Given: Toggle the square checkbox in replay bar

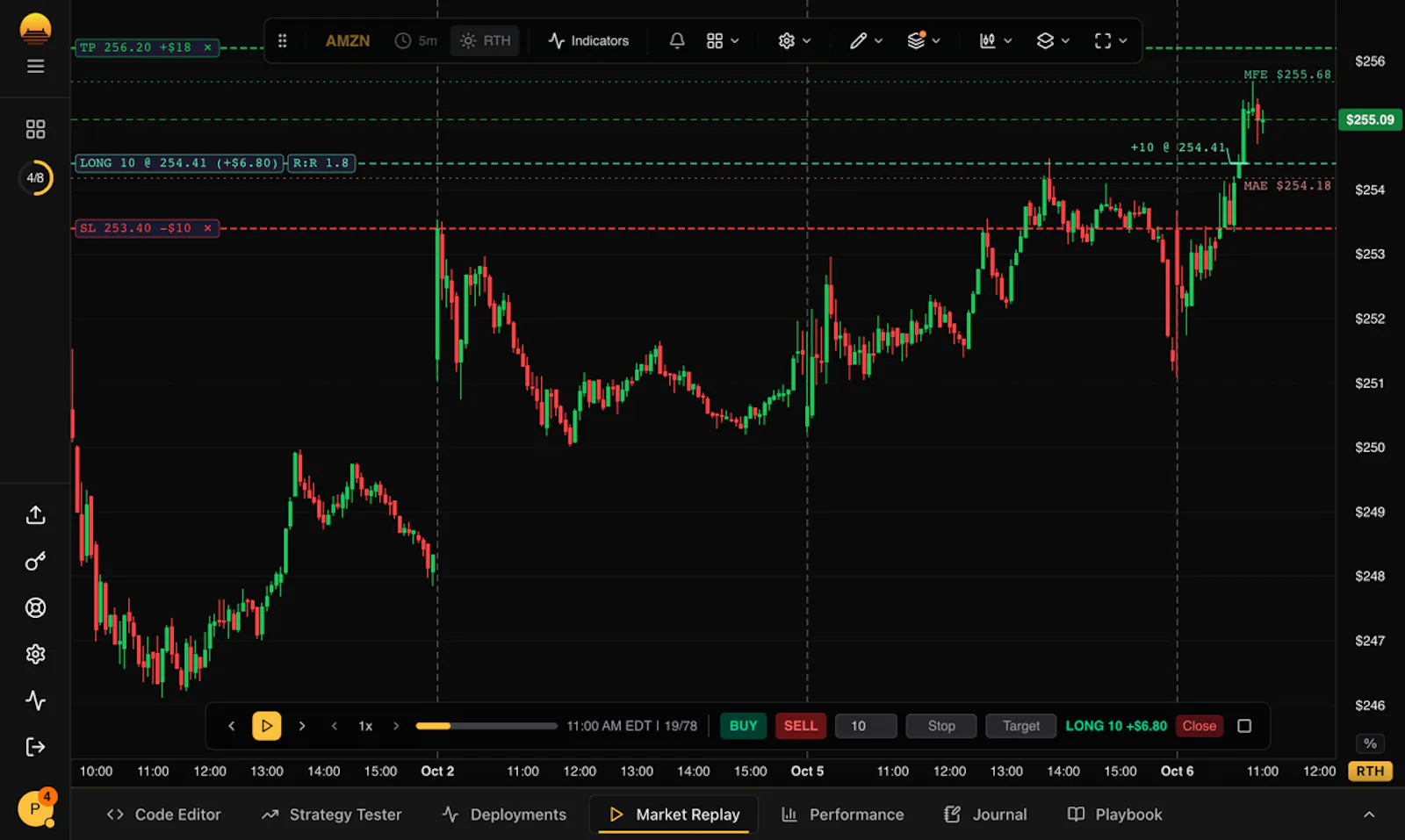Looking at the screenshot, I should coord(1244,726).
